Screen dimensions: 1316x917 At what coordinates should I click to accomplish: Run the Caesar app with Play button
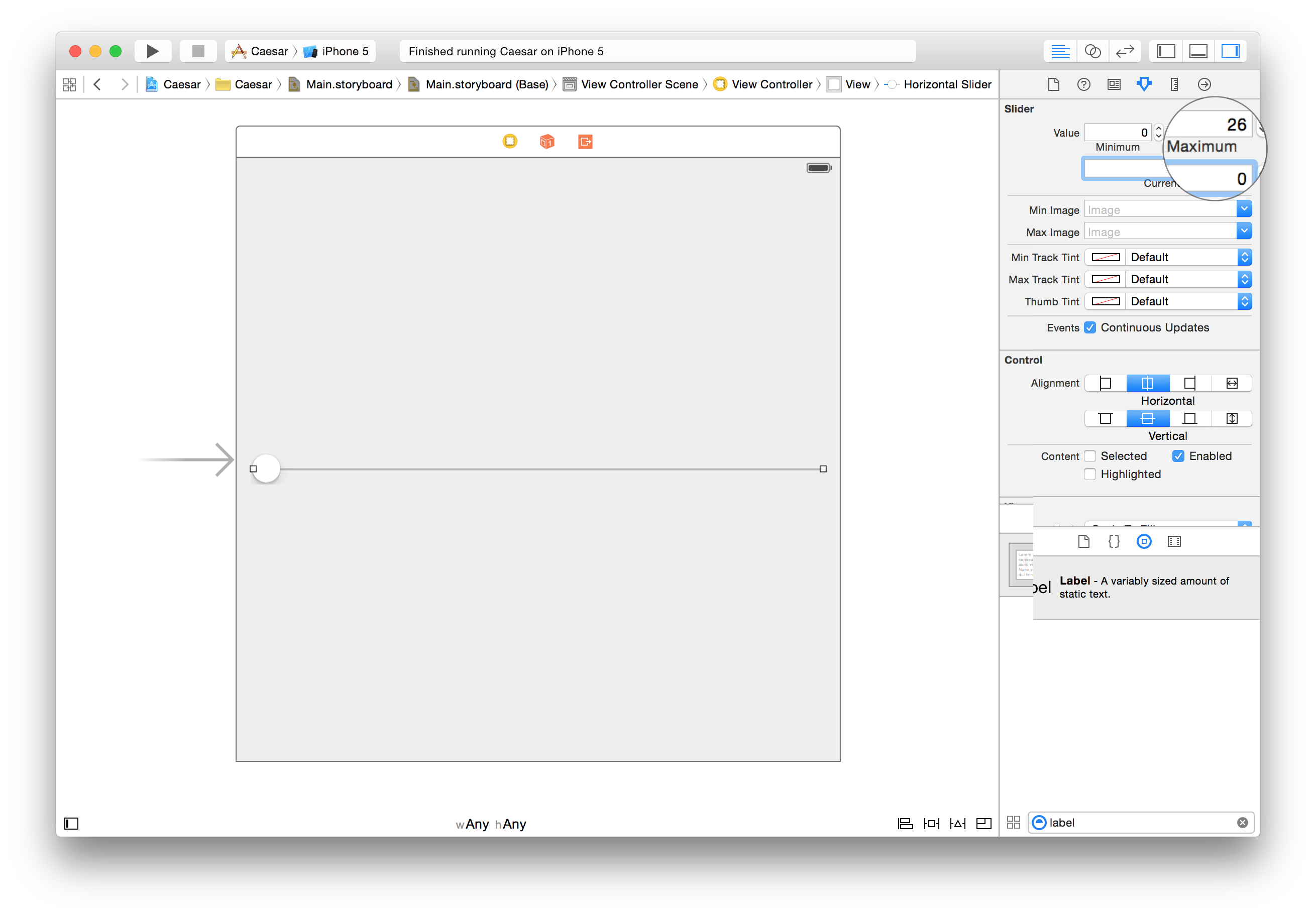(x=153, y=52)
